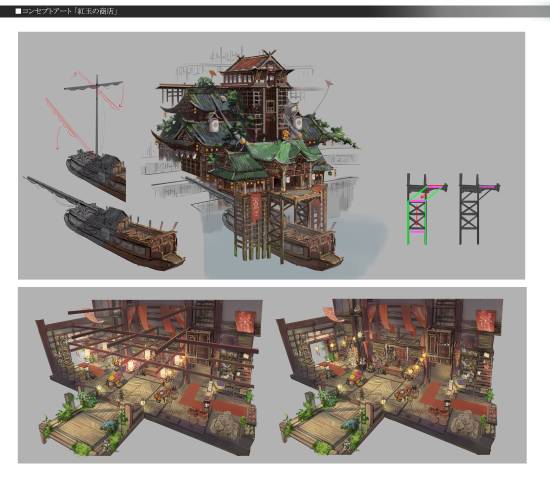Click the red arrow sketch above the sailboat
Image resolution: width=550 pixels, height=485 pixels.
(99, 90)
